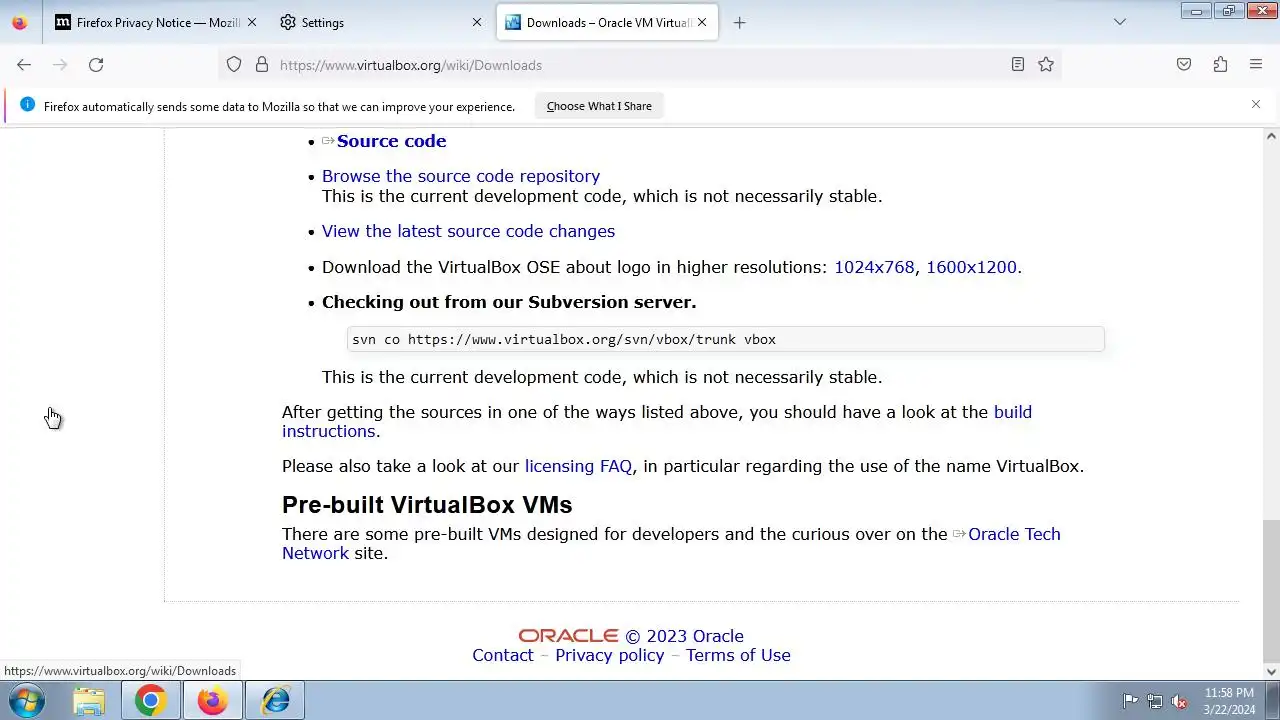Open the Extensions puzzle icon

(x=1220, y=65)
